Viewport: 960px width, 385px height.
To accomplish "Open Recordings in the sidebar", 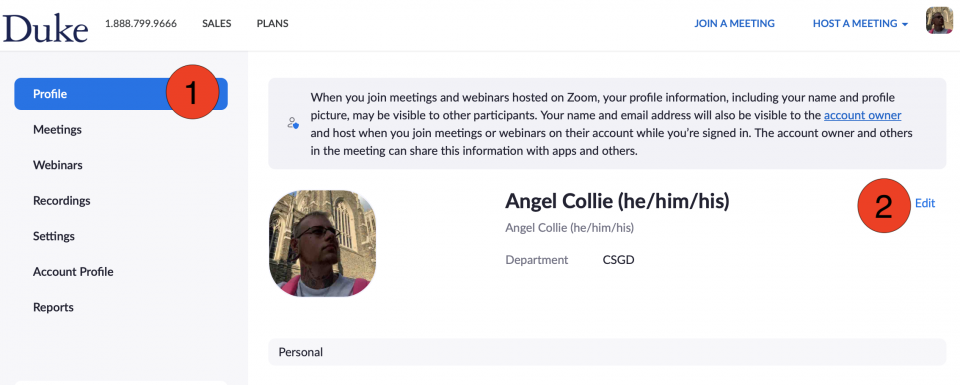I will pyautogui.click(x=61, y=201).
